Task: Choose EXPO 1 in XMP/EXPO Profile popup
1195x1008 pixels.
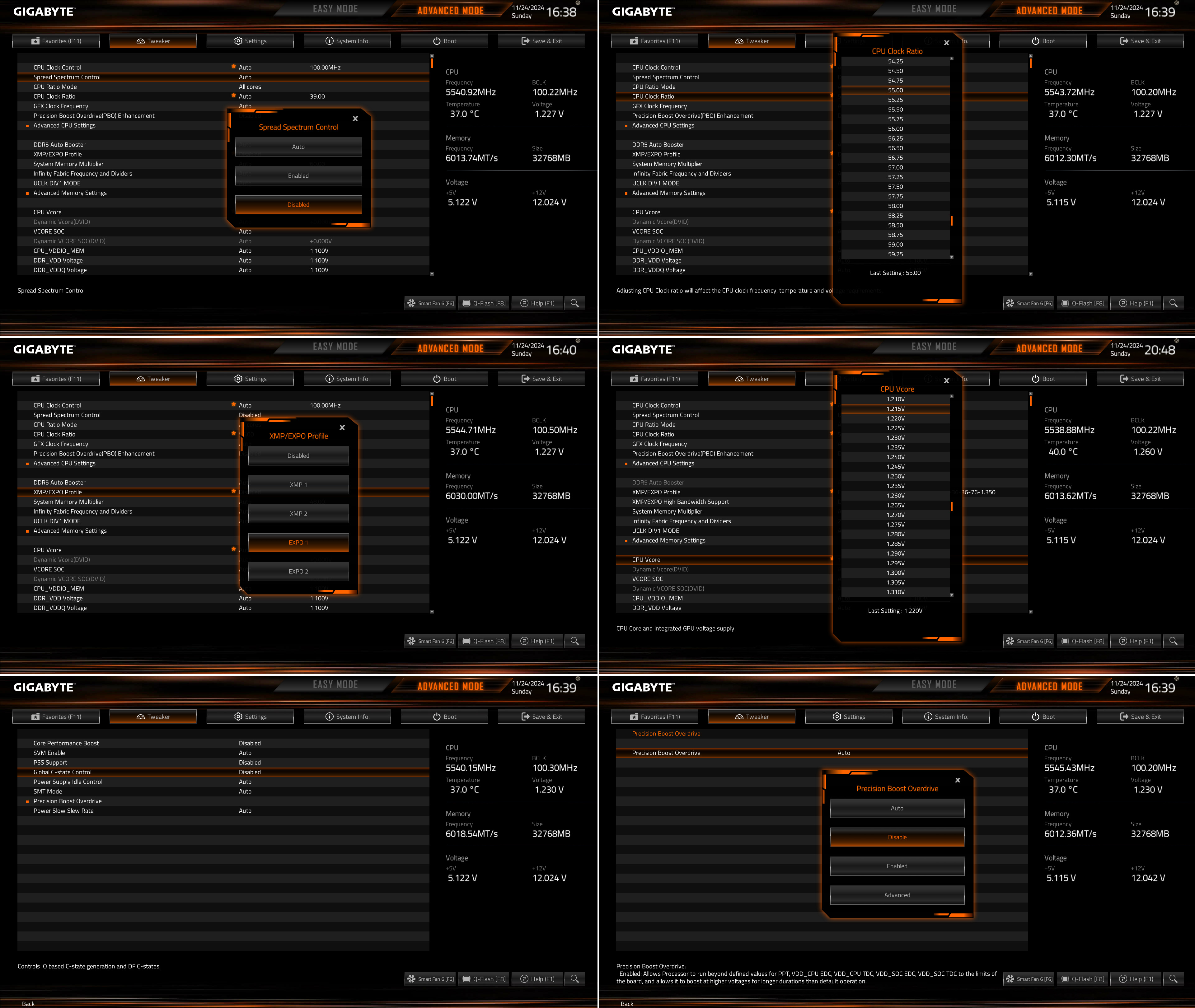Action: 298,542
